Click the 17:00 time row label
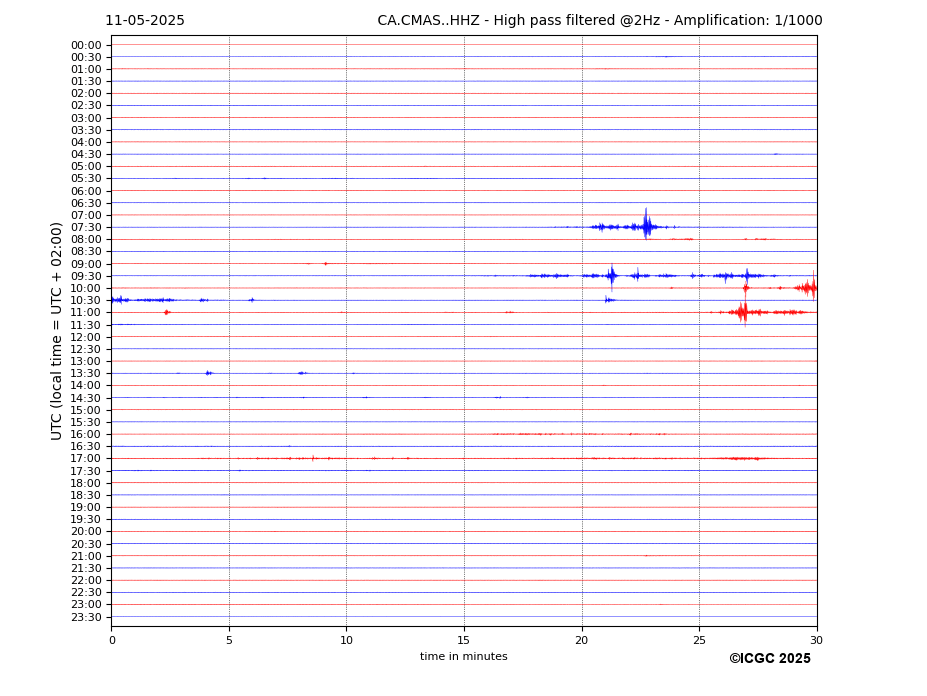This screenshot has width=927, height=696. pos(86,459)
